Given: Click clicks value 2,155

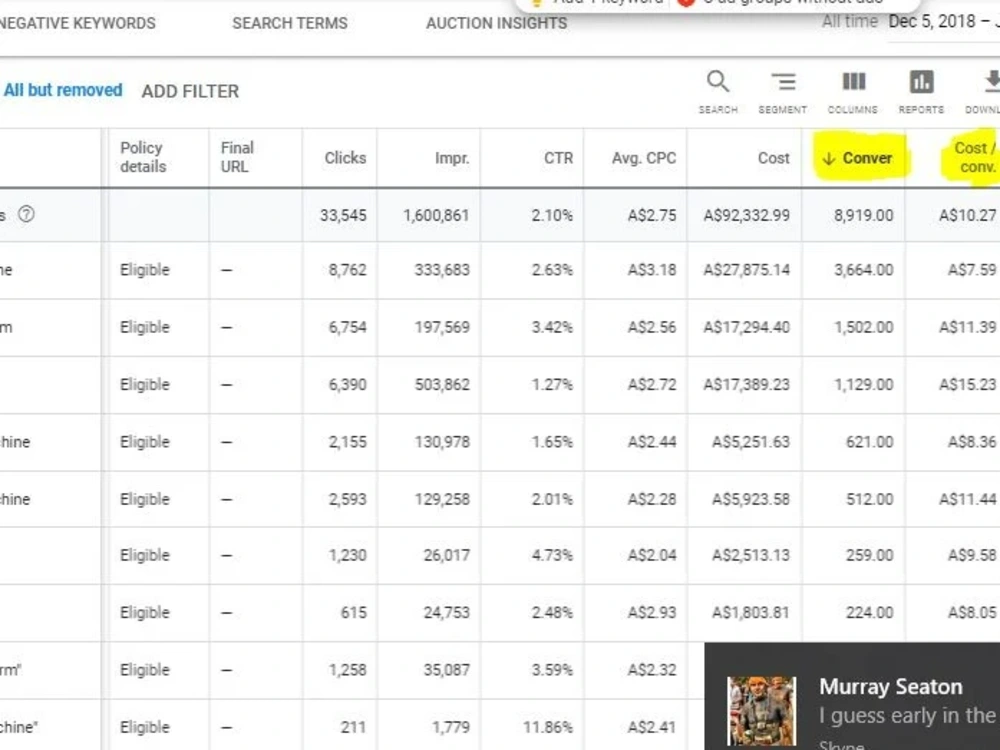Looking at the screenshot, I should 348,442.
